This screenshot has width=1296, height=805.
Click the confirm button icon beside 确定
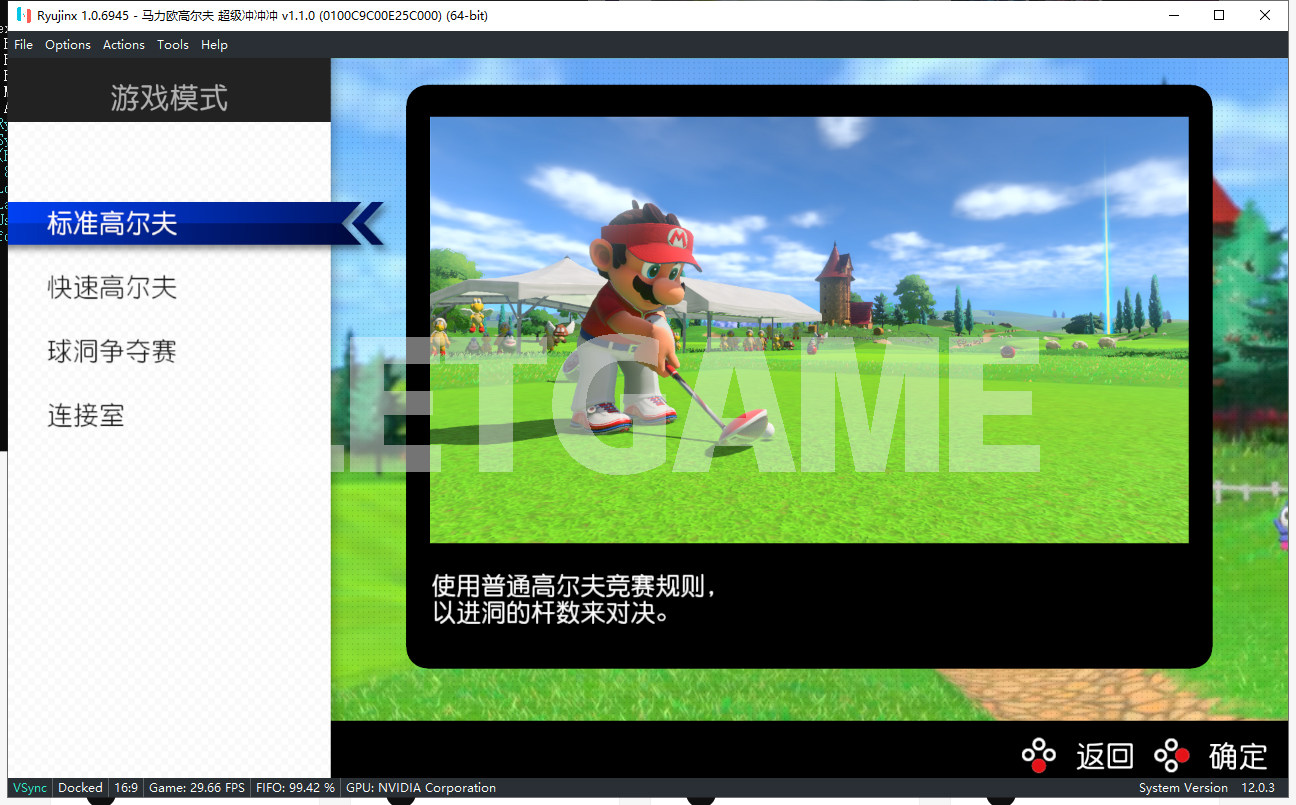[1171, 756]
